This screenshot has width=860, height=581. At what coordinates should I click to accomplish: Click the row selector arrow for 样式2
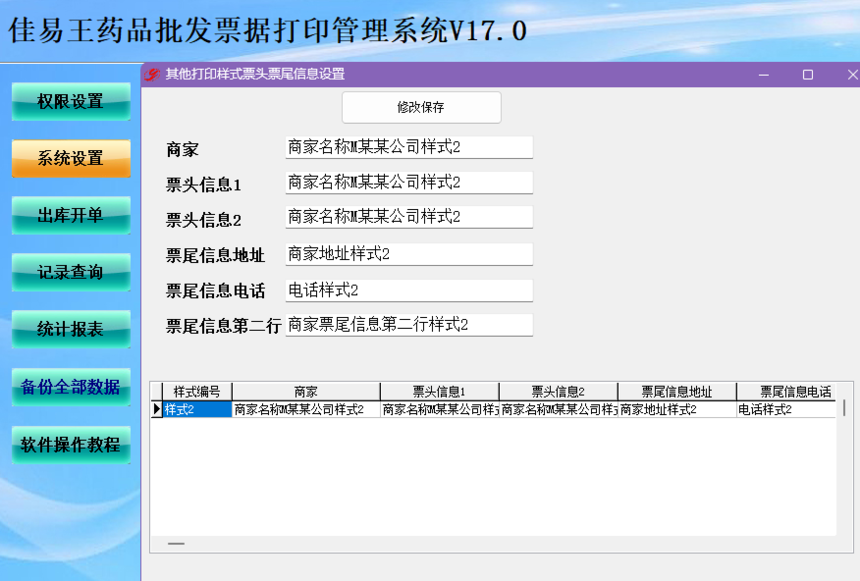click(x=156, y=409)
